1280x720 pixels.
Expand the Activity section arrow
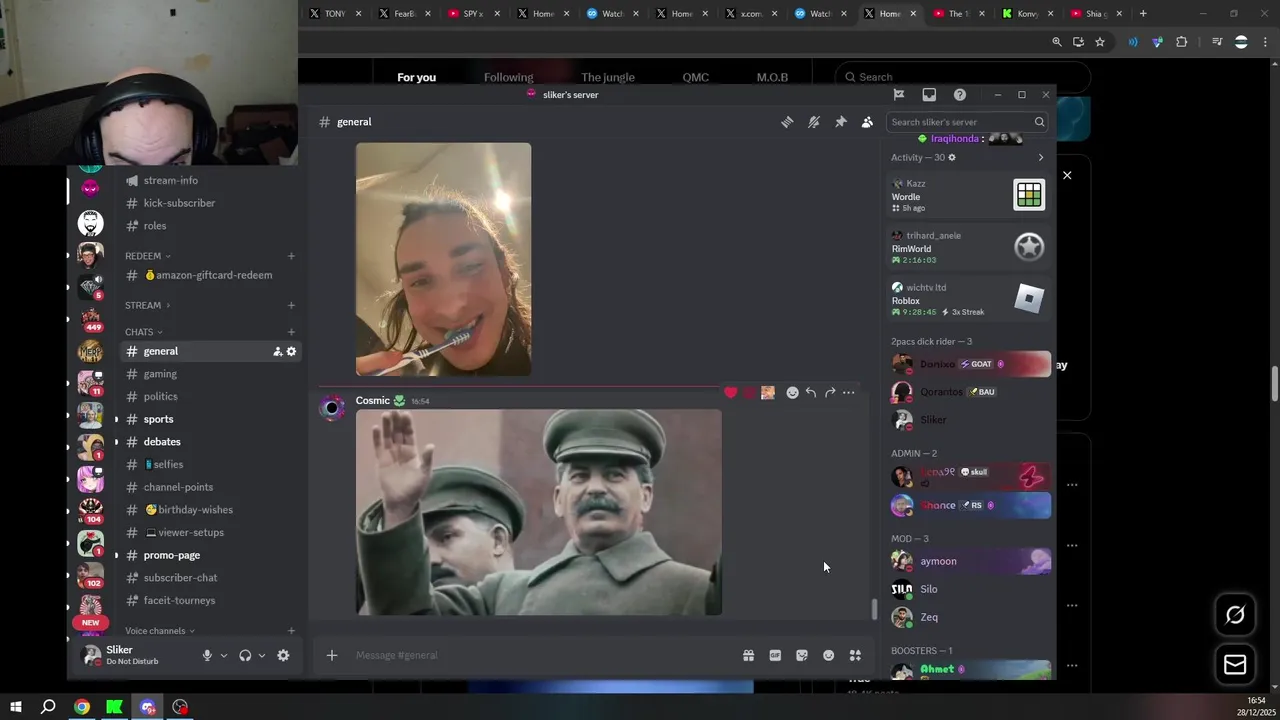point(1040,158)
